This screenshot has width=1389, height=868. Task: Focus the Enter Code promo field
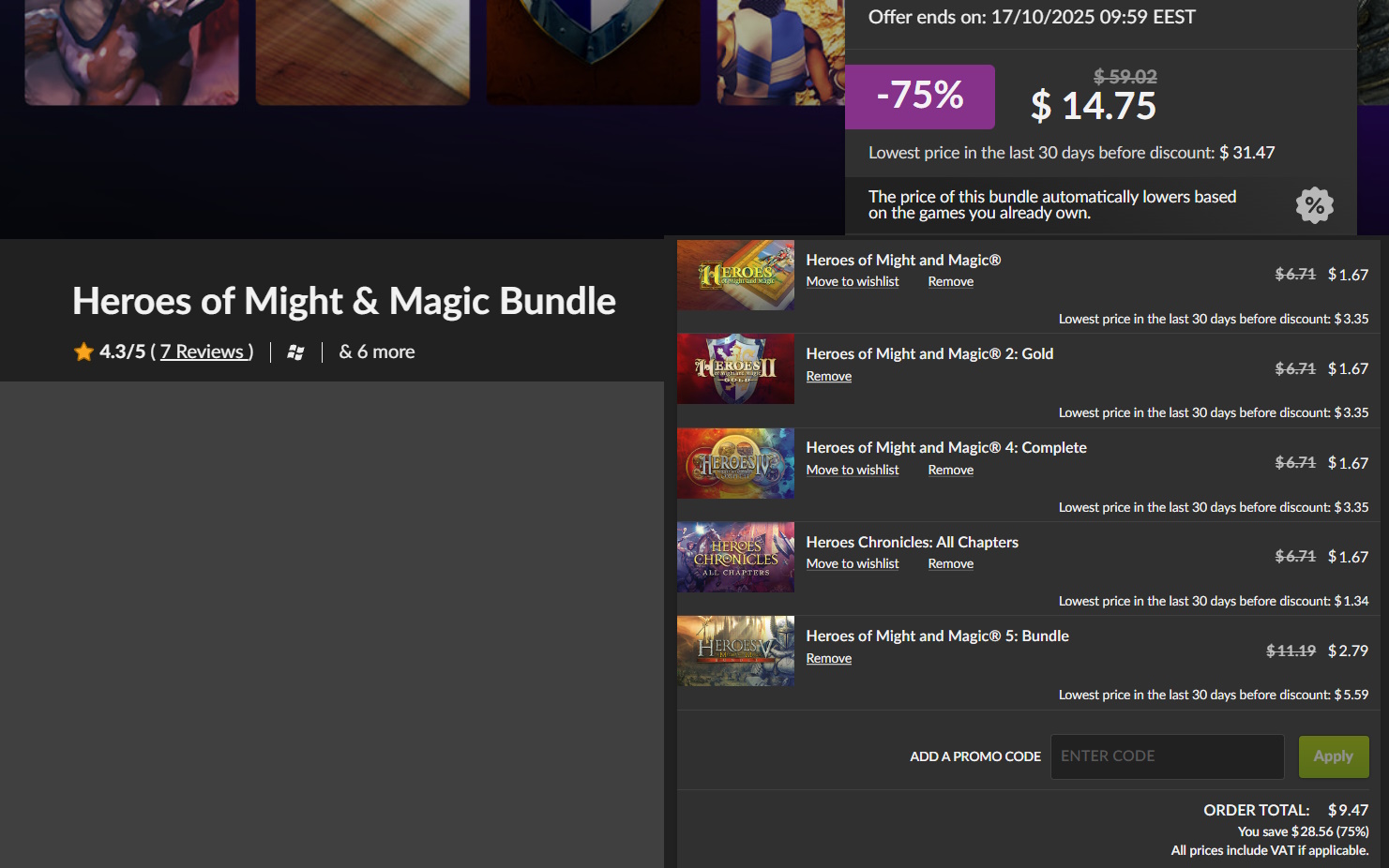point(1167,756)
